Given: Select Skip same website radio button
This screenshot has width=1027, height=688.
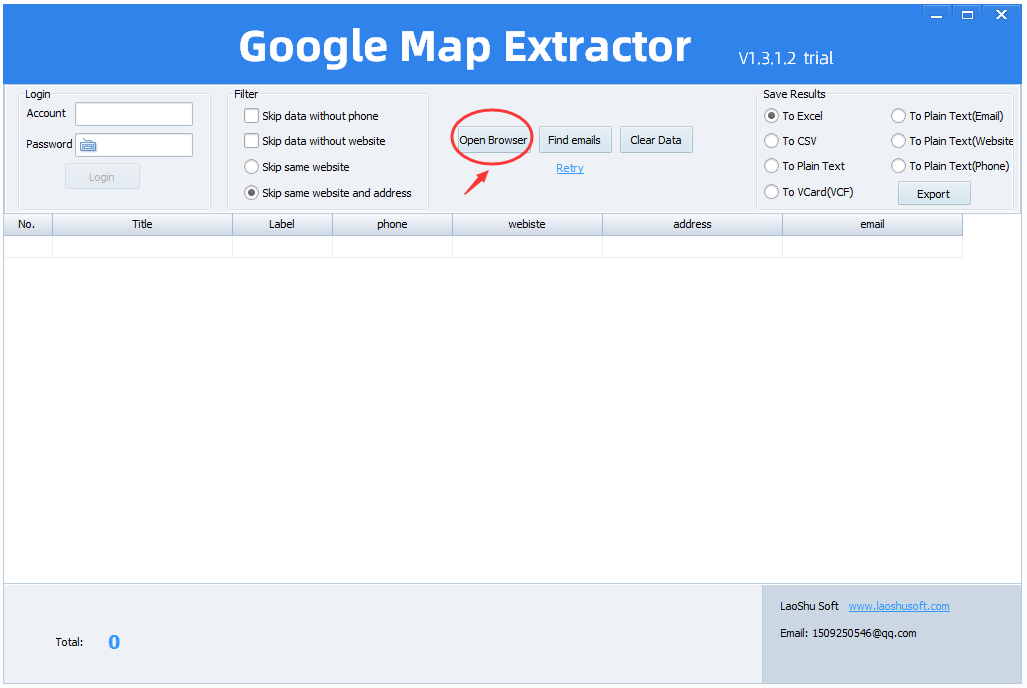Looking at the screenshot, I should (252, 167).
